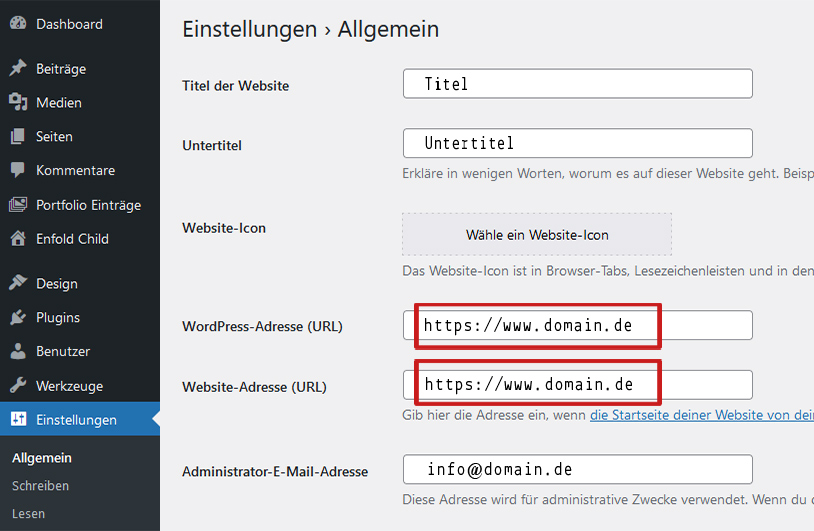
Task: Click the Kommentare speech bubble icon
Action: click(x=18, y=170)
